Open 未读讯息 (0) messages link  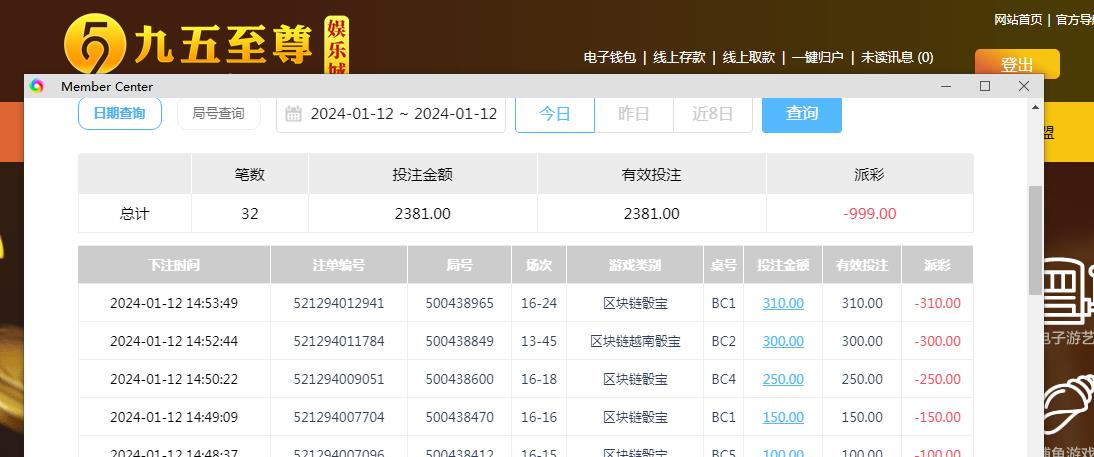click(x=897, y=57)
